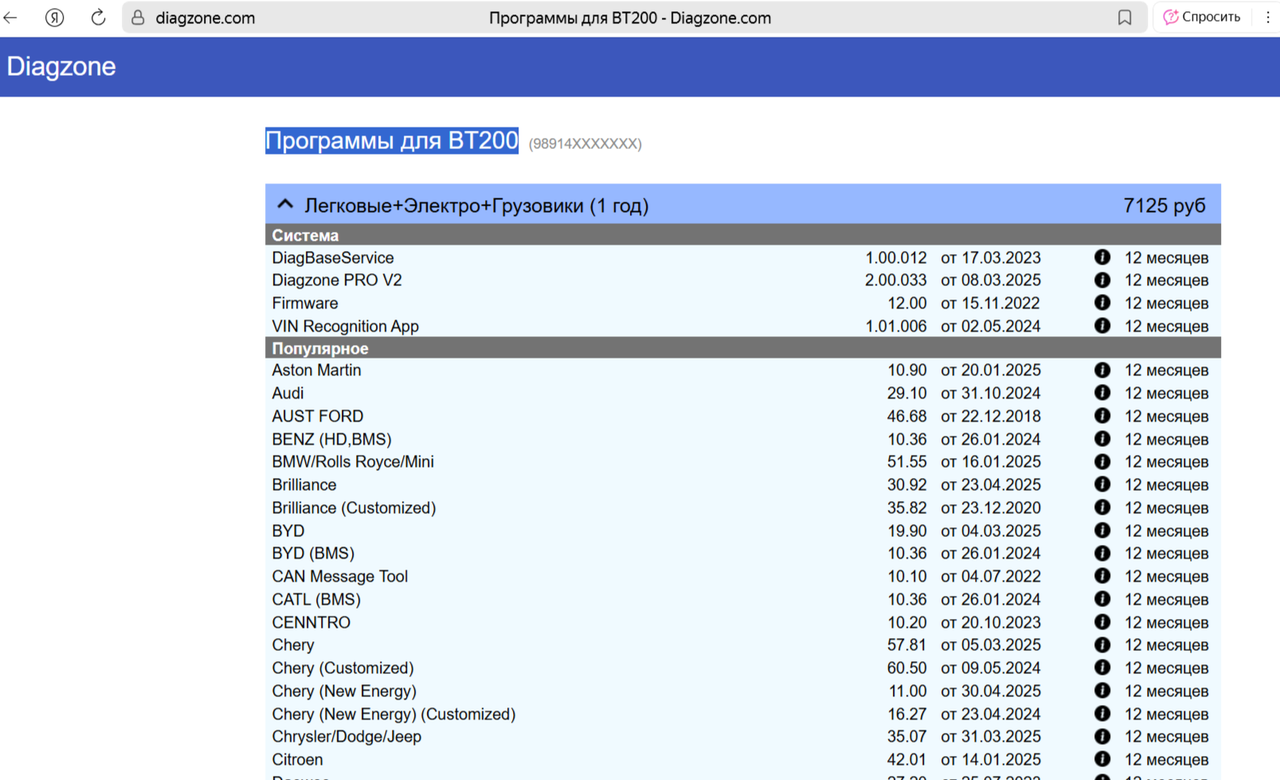Select the BMW/Rolls Royce/Mini entry
The height and width of the screenshot is (780, 1280).
tap(353, 462)
